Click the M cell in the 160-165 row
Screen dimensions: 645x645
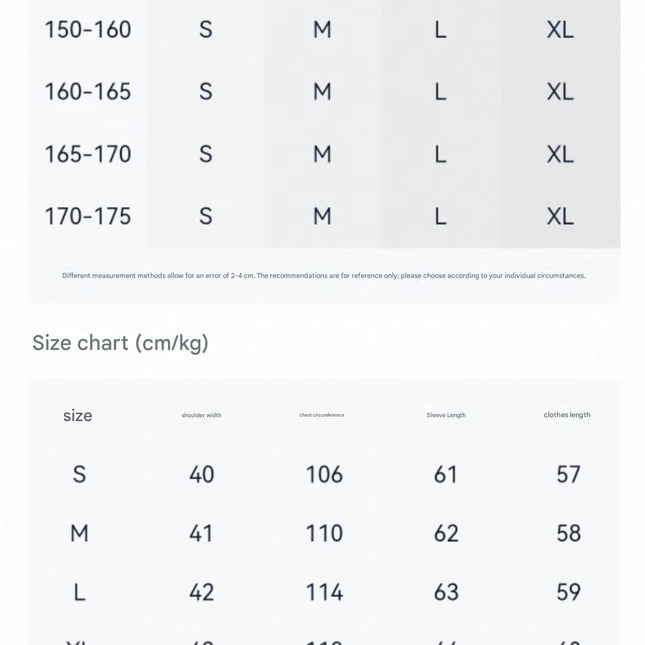[x=322, y=92]
